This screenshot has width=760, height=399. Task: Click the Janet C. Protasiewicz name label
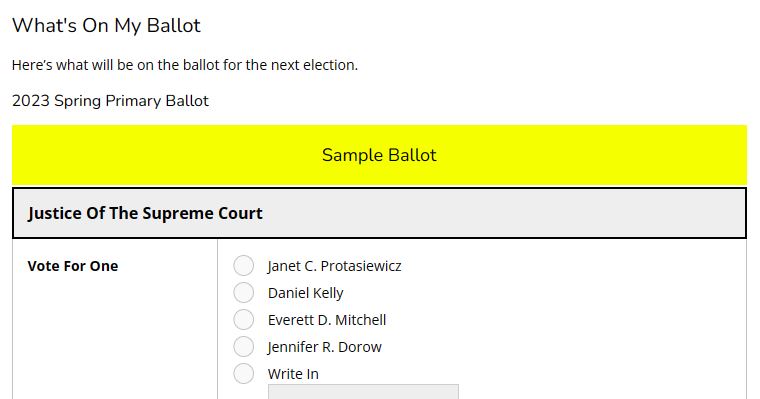pyautogui.click(x=334, y=266)
